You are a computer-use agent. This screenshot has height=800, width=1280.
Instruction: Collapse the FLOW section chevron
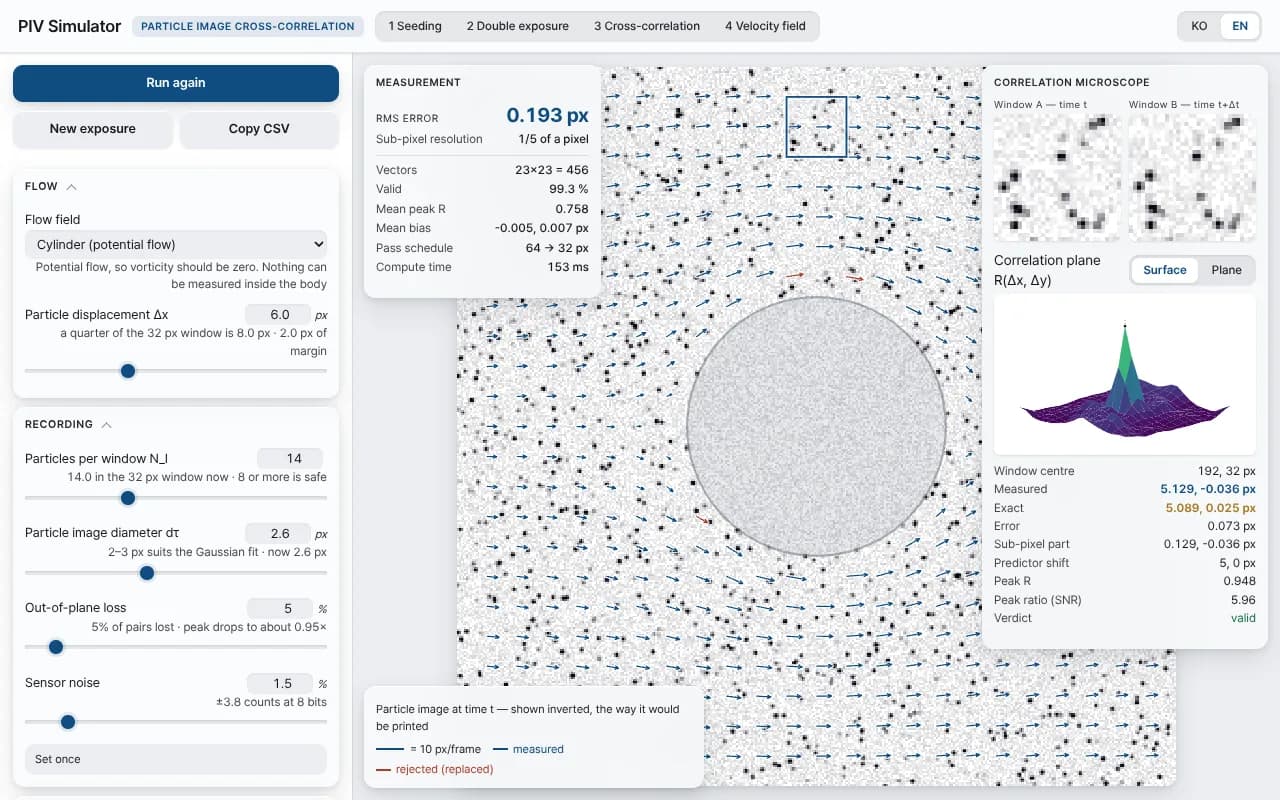[x=72, y=187]
